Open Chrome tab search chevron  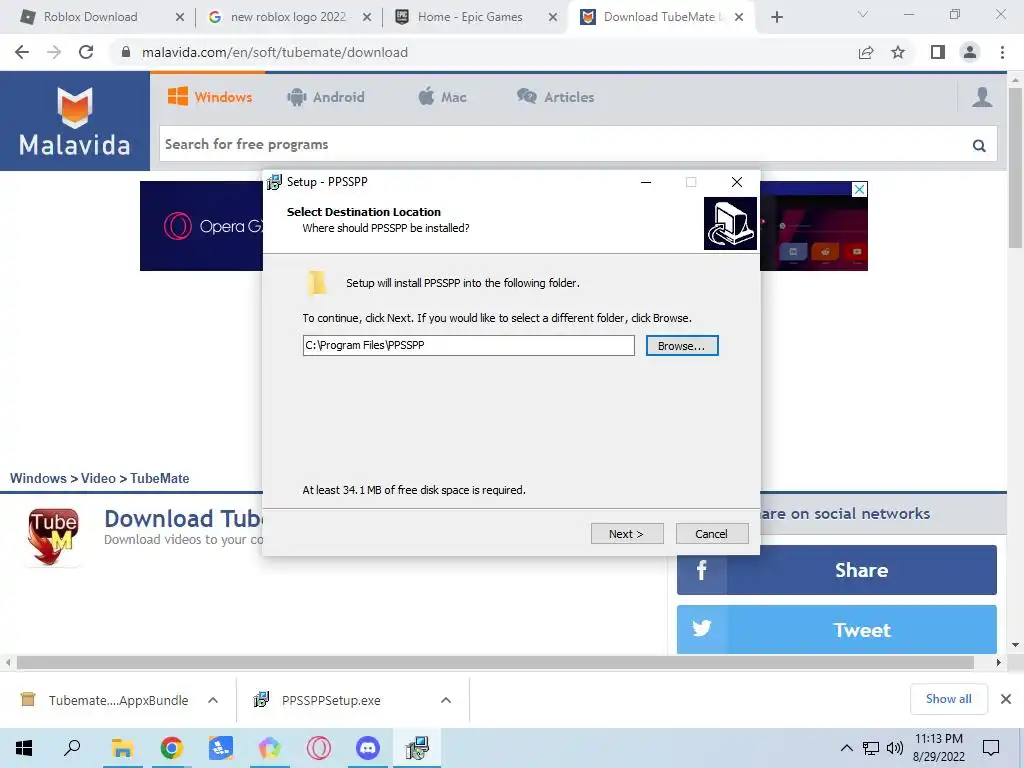pyautogui.click(x=863, y=14)
